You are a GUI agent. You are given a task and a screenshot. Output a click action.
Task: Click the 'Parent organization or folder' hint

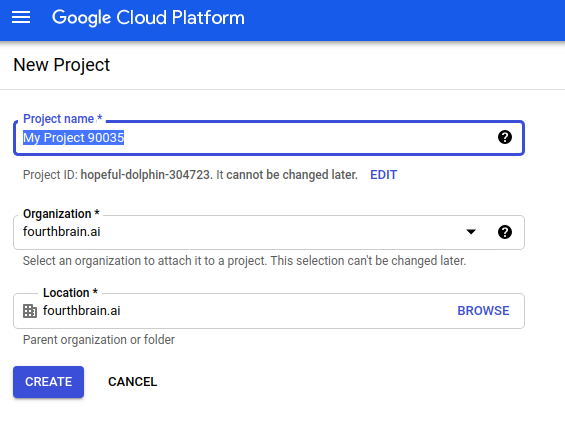click(x=99, y=340)
